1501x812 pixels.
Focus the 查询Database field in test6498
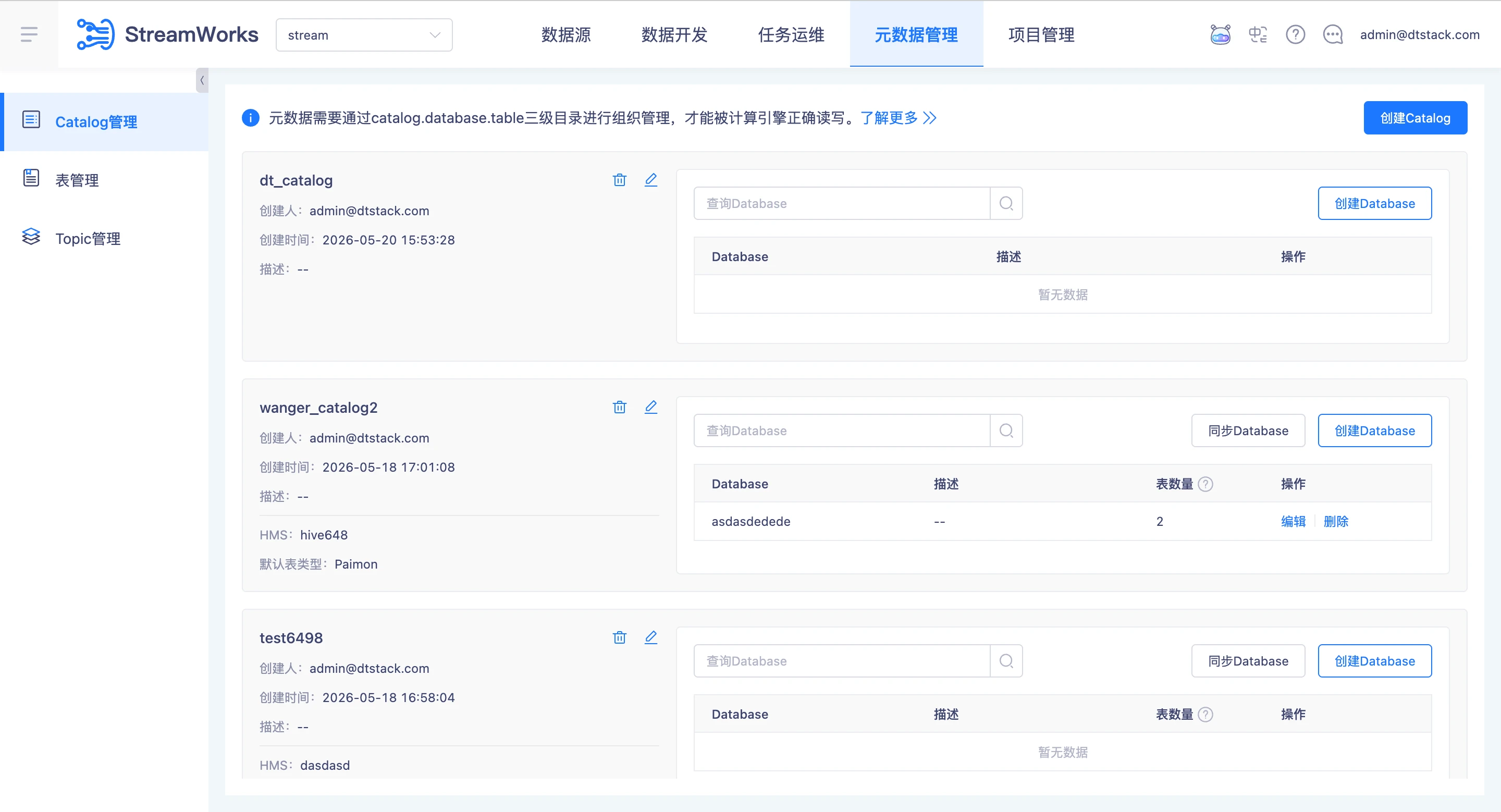(841, 660)
